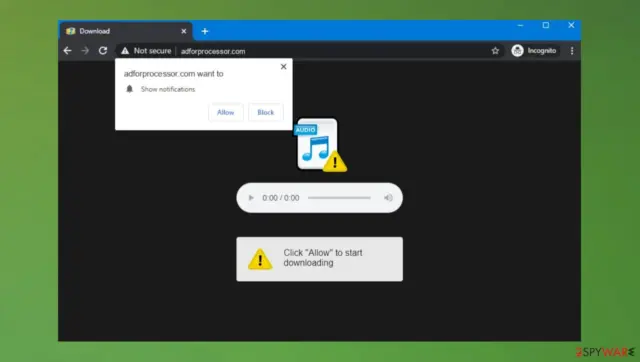The image size is (640, 362).
Task: Play the audio in the player
Action: (251, 198)
